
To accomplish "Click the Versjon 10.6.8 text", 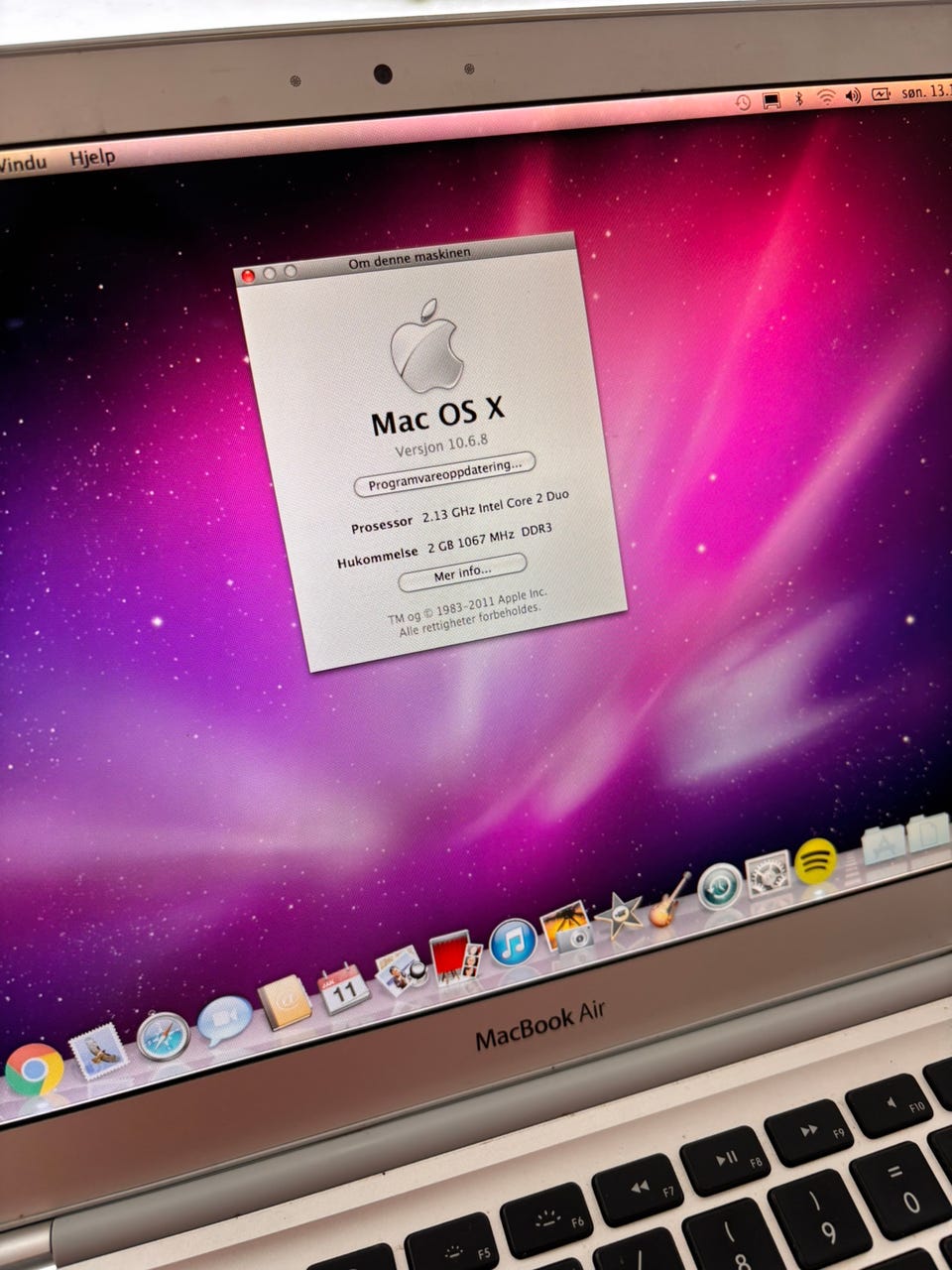I will pos(440,445).
